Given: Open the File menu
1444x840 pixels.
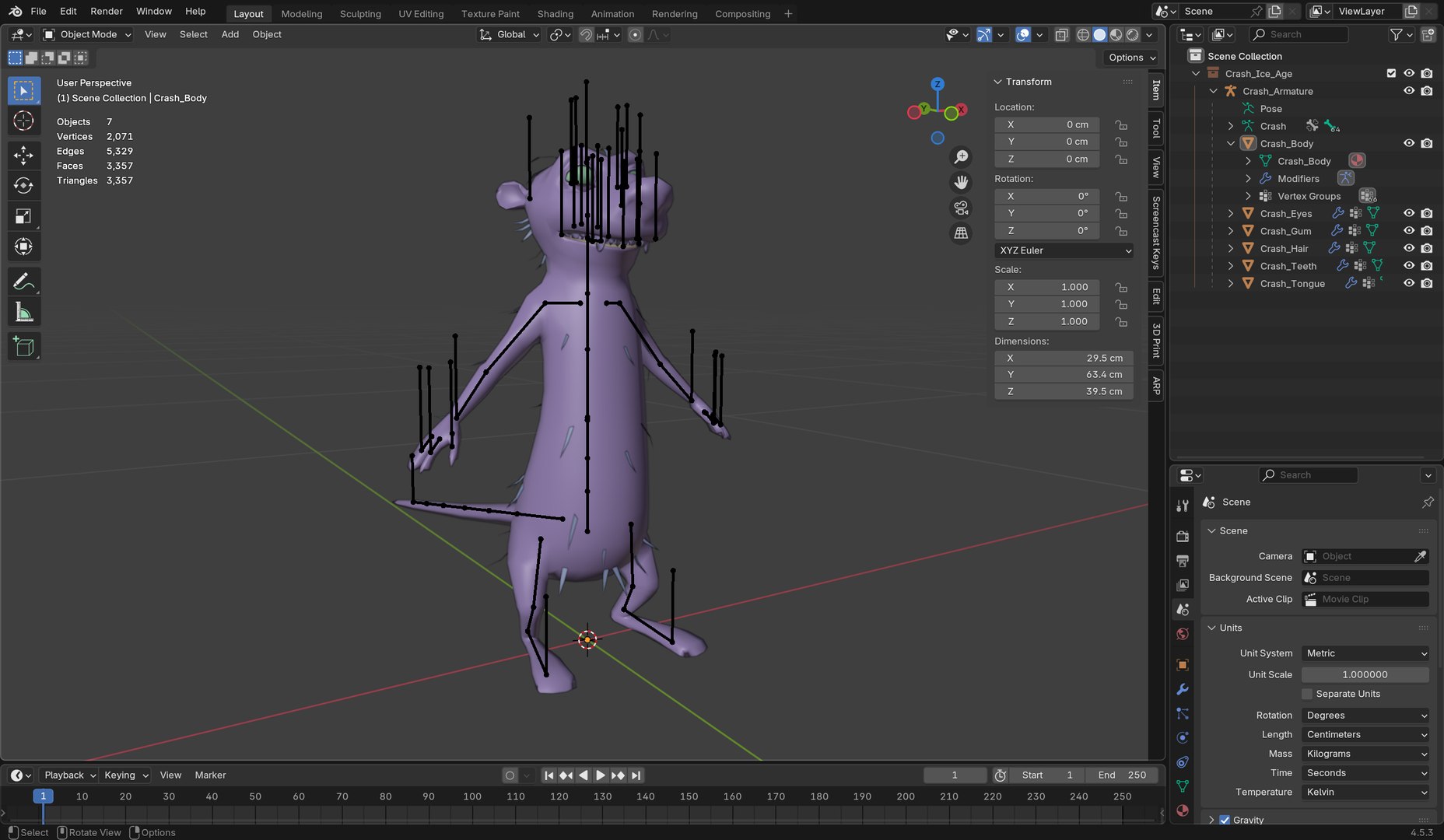Looking at the screenshot, I should pos(38,11).
